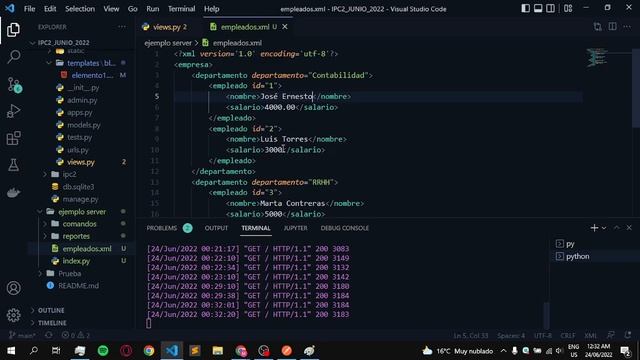Click the Open Changes editor icon

[598, 27]
